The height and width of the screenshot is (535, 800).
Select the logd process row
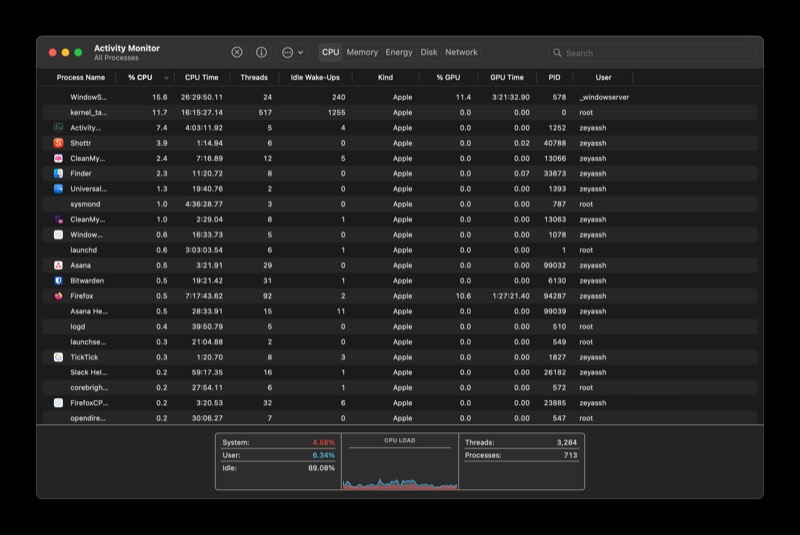click(x=399, y=326)
